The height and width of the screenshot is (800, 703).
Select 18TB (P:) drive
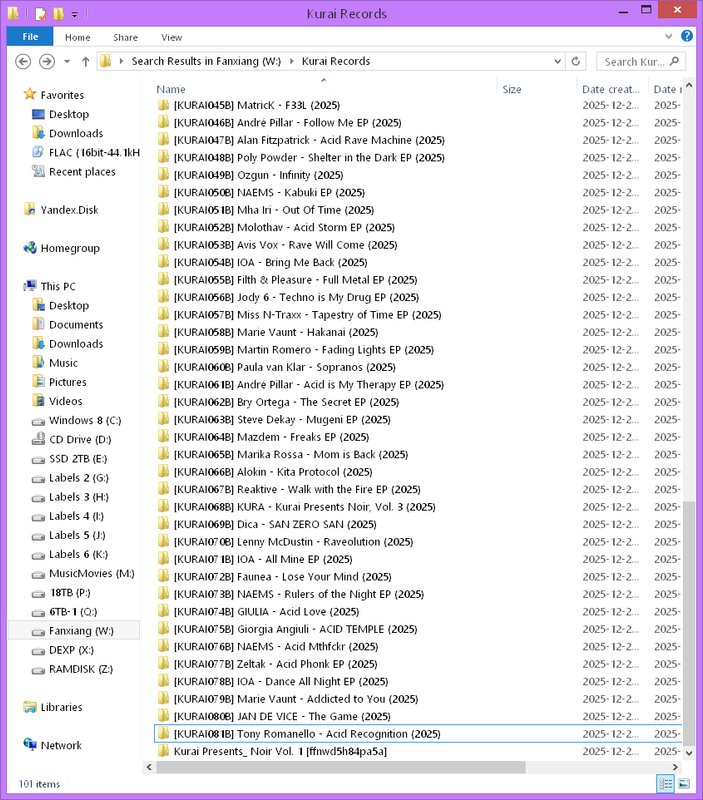[x=70, y=592]
